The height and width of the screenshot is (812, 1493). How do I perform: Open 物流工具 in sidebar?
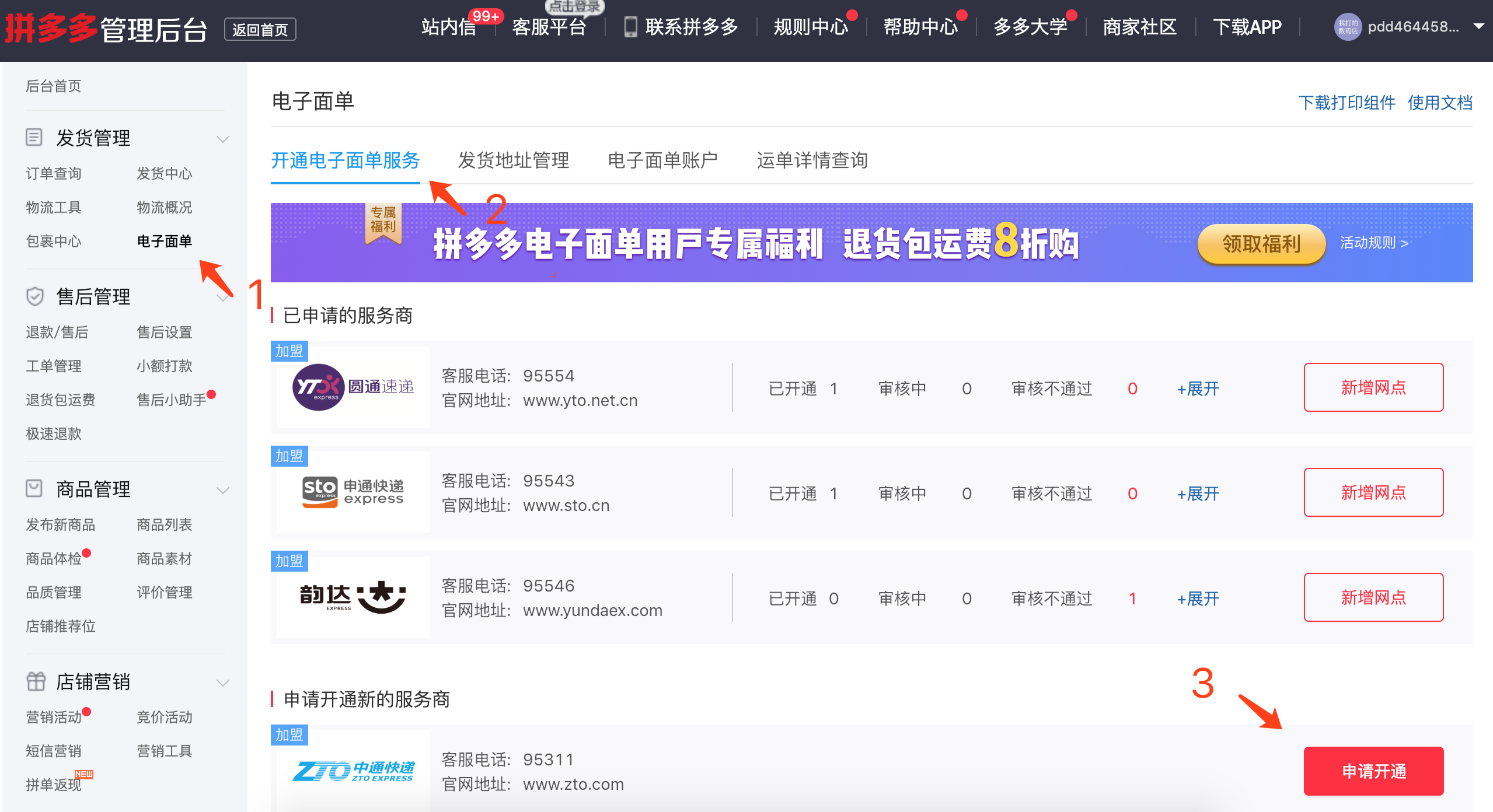[x=54, y=207]
